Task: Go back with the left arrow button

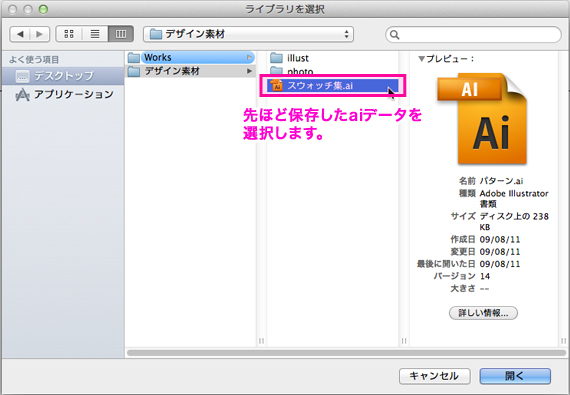Action: point(20,34)
